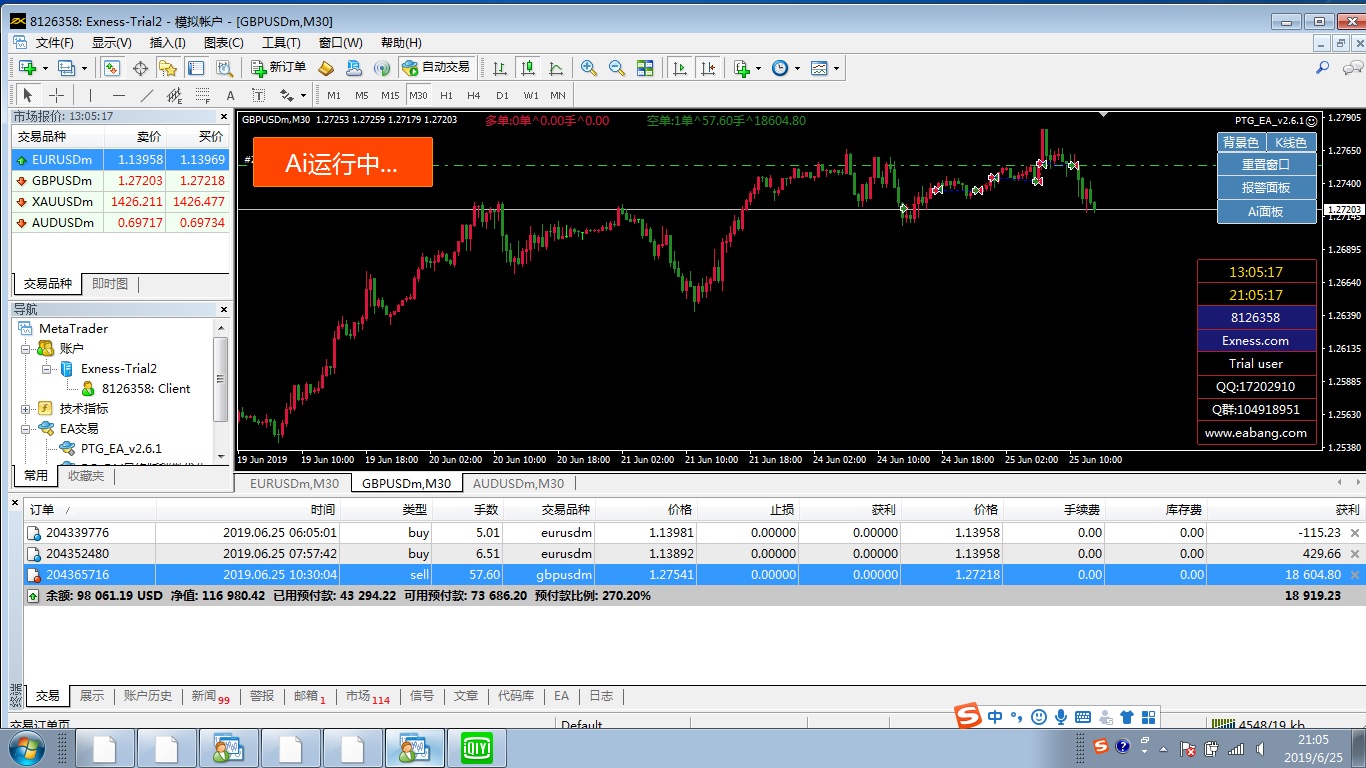Select PTG_EA_v2.6.1 in the Navigator tree
The image size is (1366, 768).
(121, 449)
